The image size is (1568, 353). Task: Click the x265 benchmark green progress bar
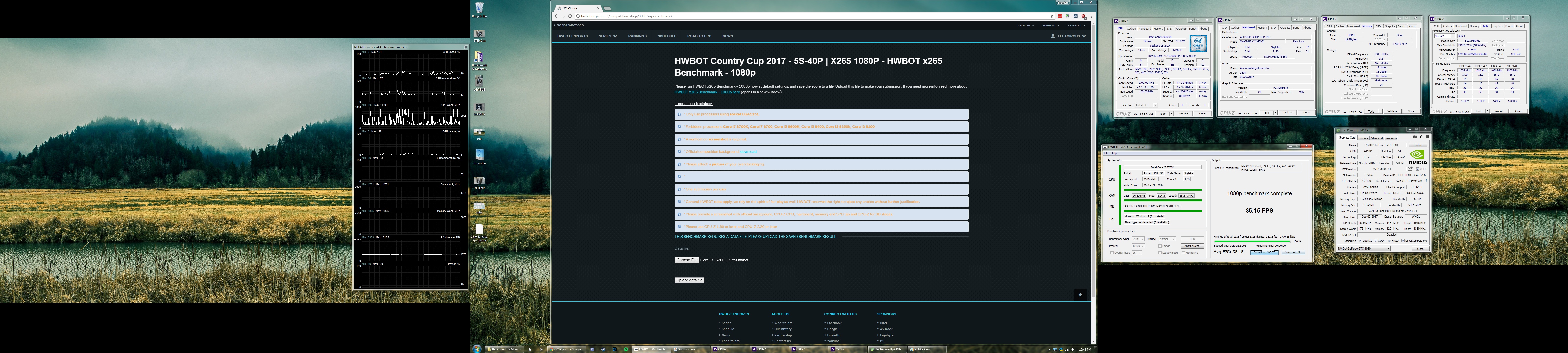1252,242
